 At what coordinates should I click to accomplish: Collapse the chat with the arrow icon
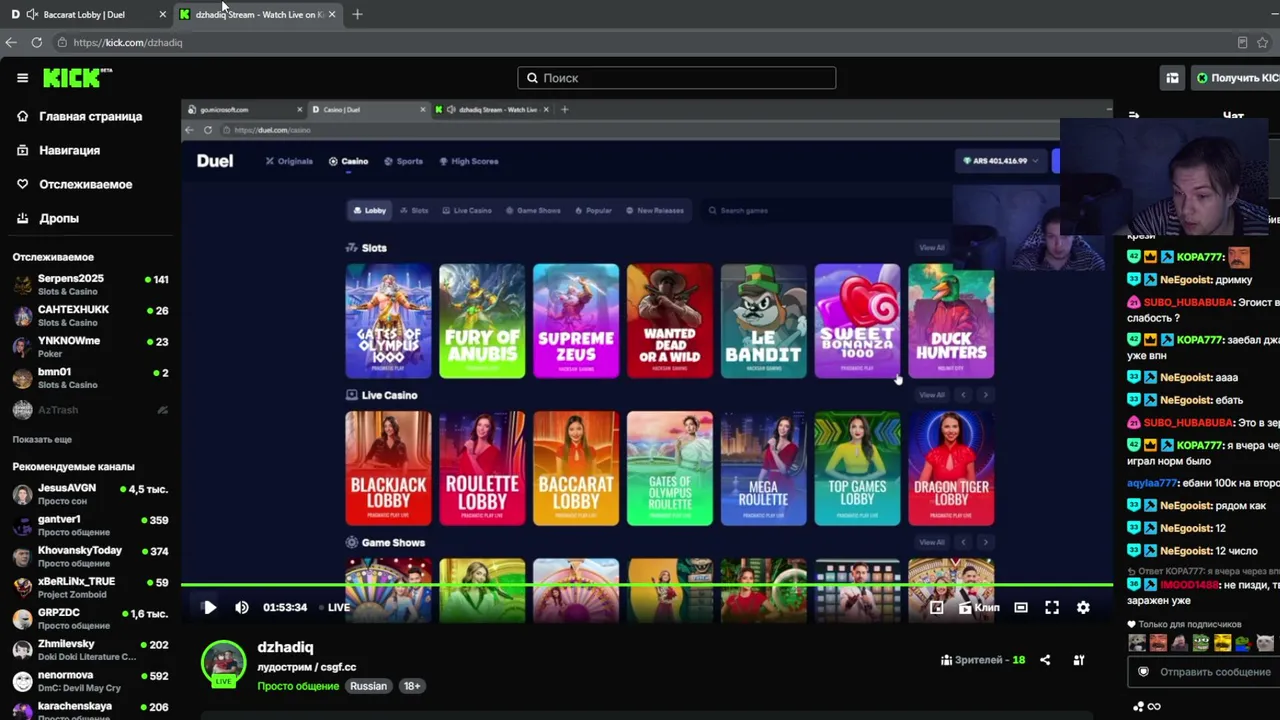click(x=1134, y=116)
